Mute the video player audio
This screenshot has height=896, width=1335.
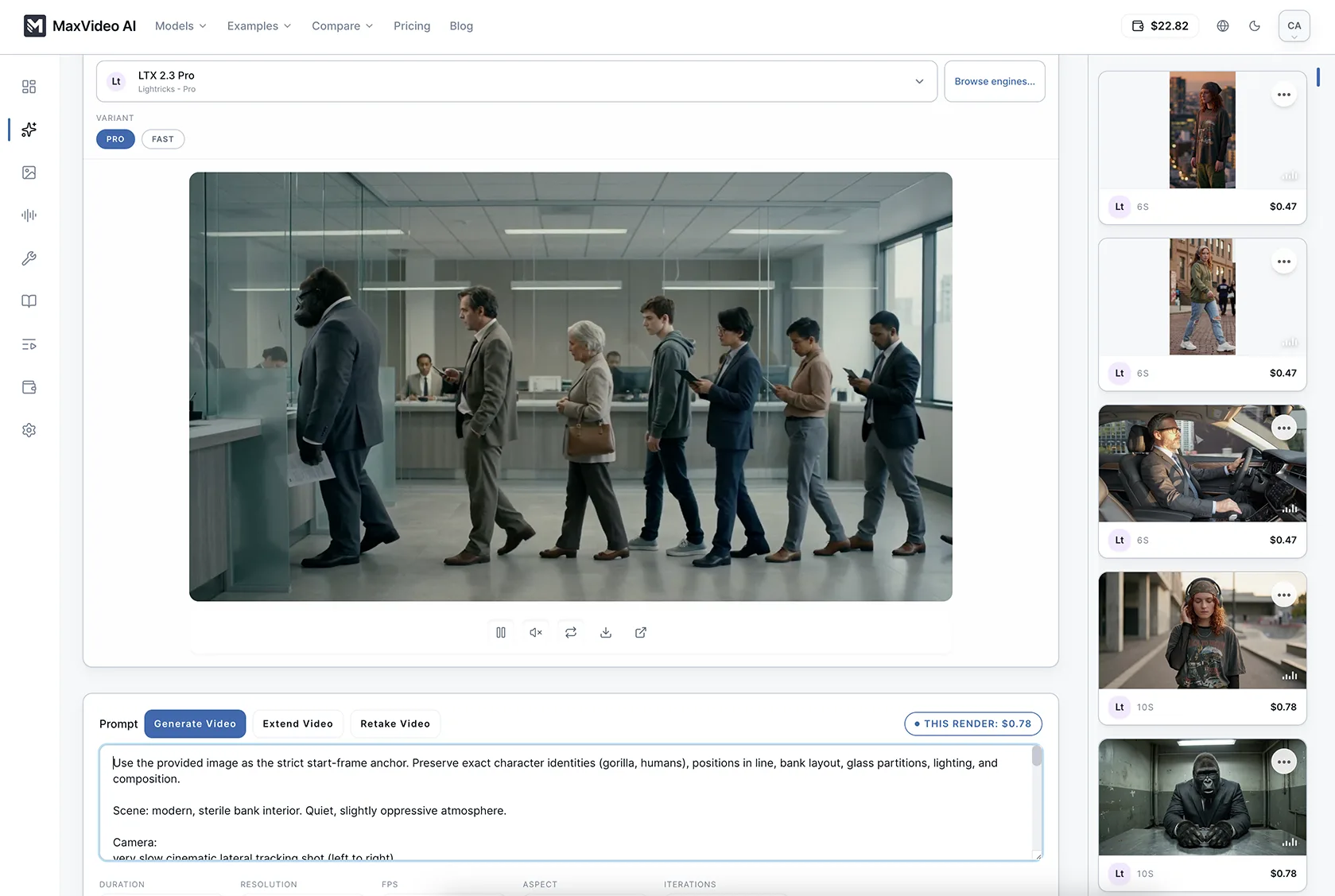coord(535,631)
